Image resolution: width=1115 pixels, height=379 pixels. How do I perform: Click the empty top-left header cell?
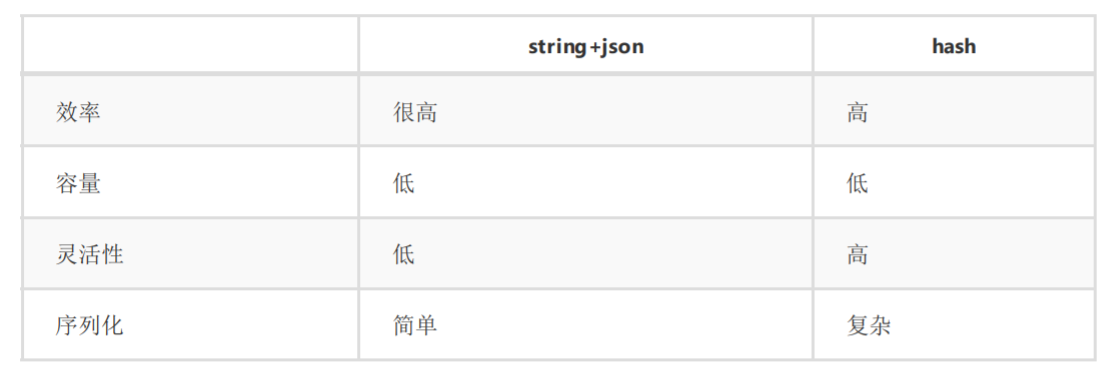point(190,45)
